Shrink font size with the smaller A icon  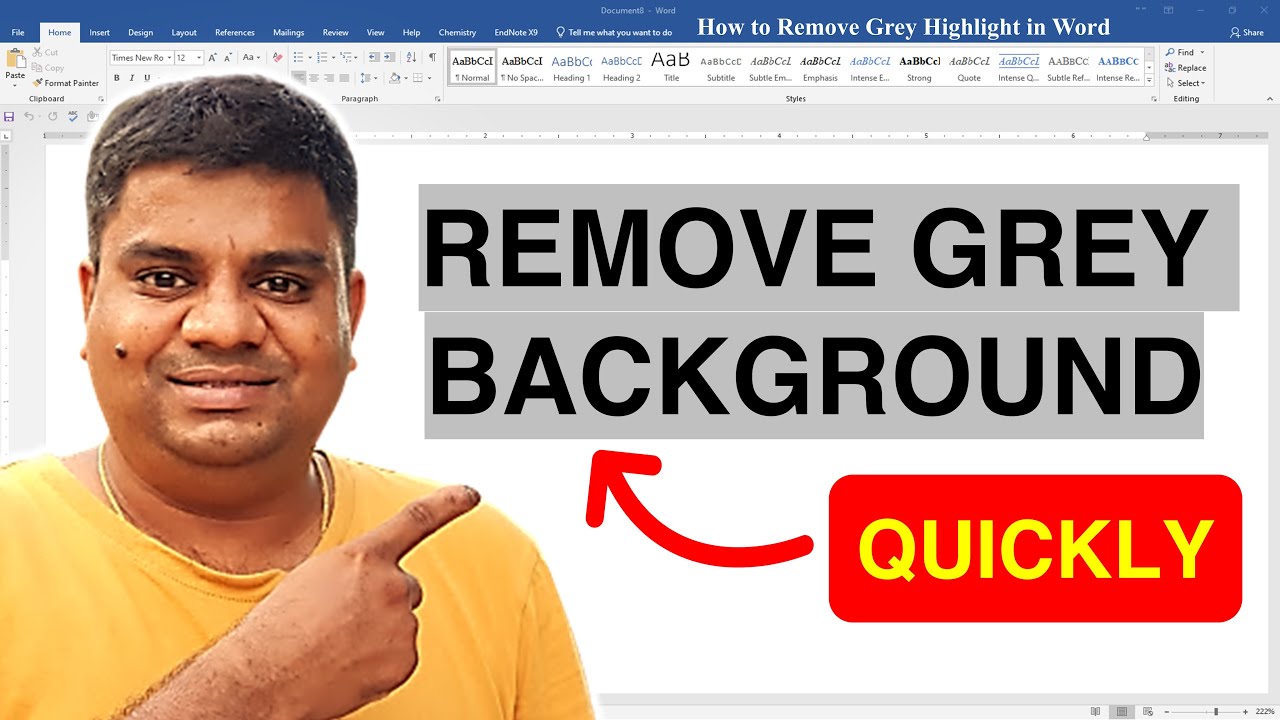pos(227,58)
